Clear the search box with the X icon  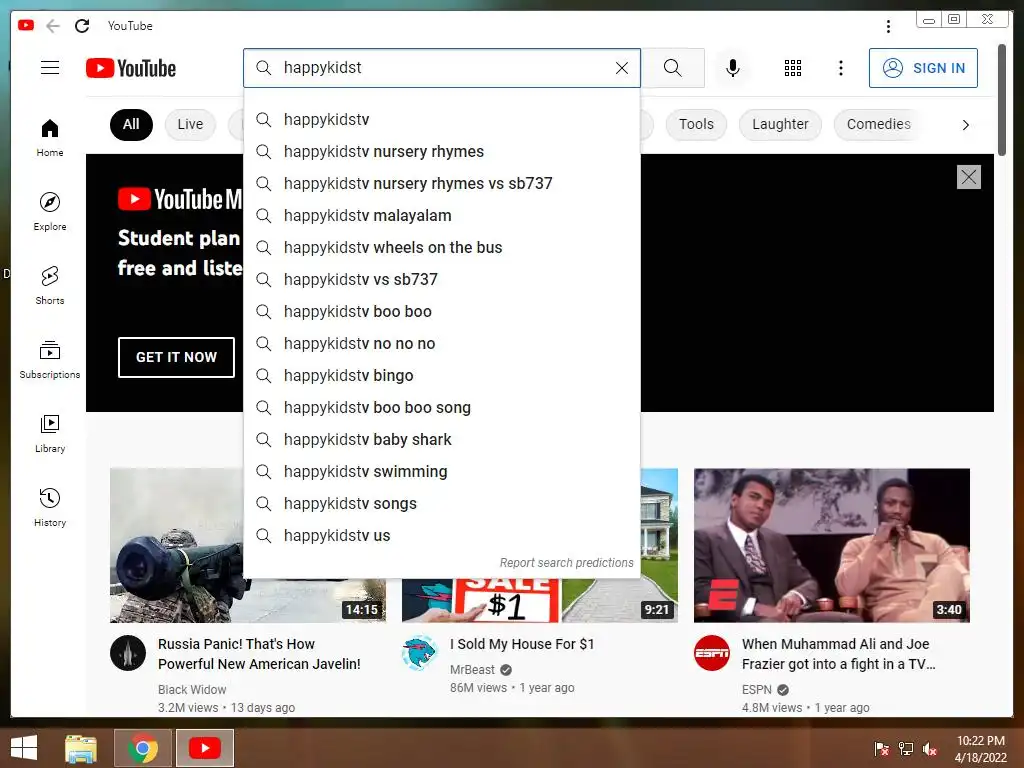coord(622,68)
